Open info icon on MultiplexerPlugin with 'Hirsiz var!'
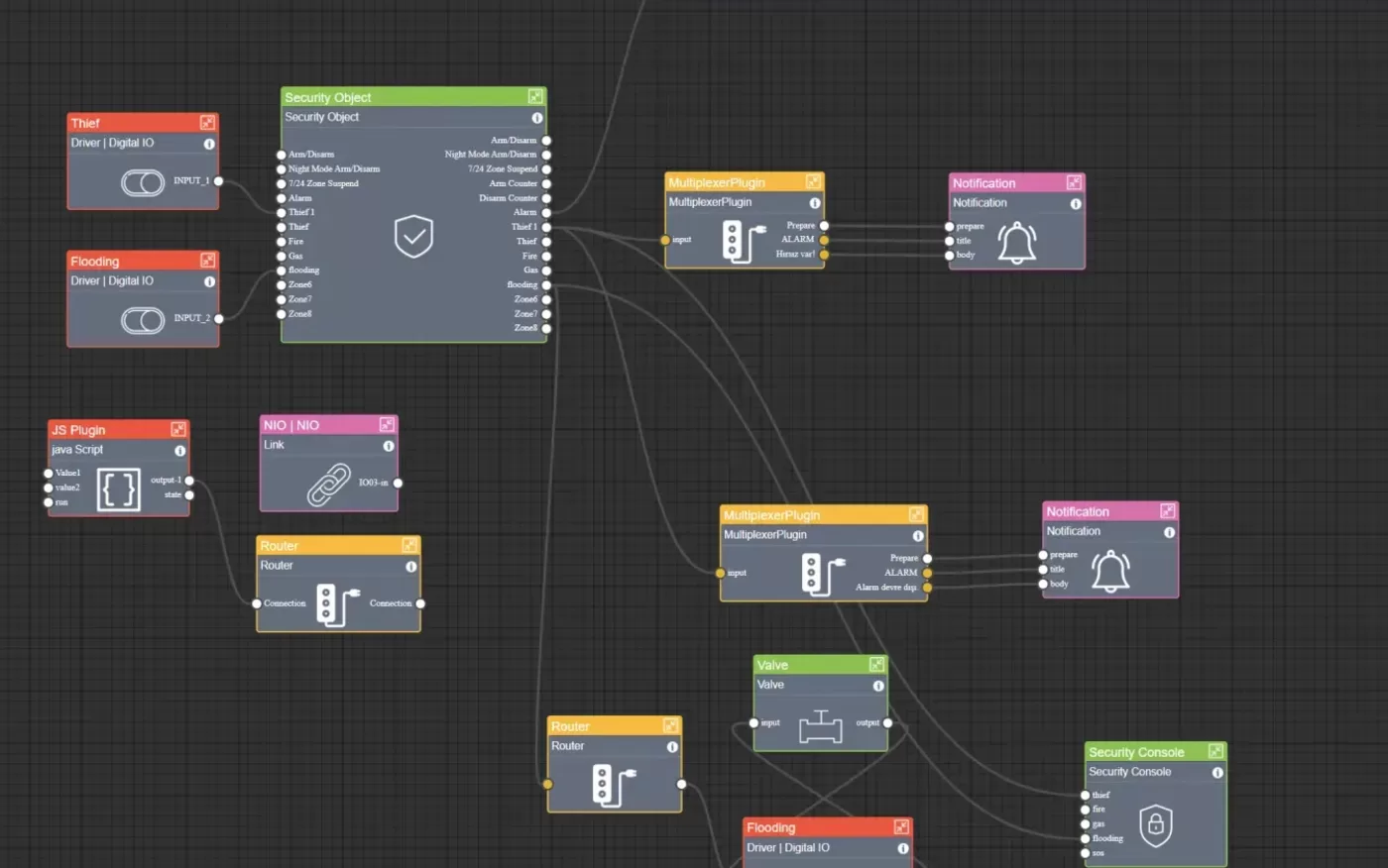 [815, 203]
